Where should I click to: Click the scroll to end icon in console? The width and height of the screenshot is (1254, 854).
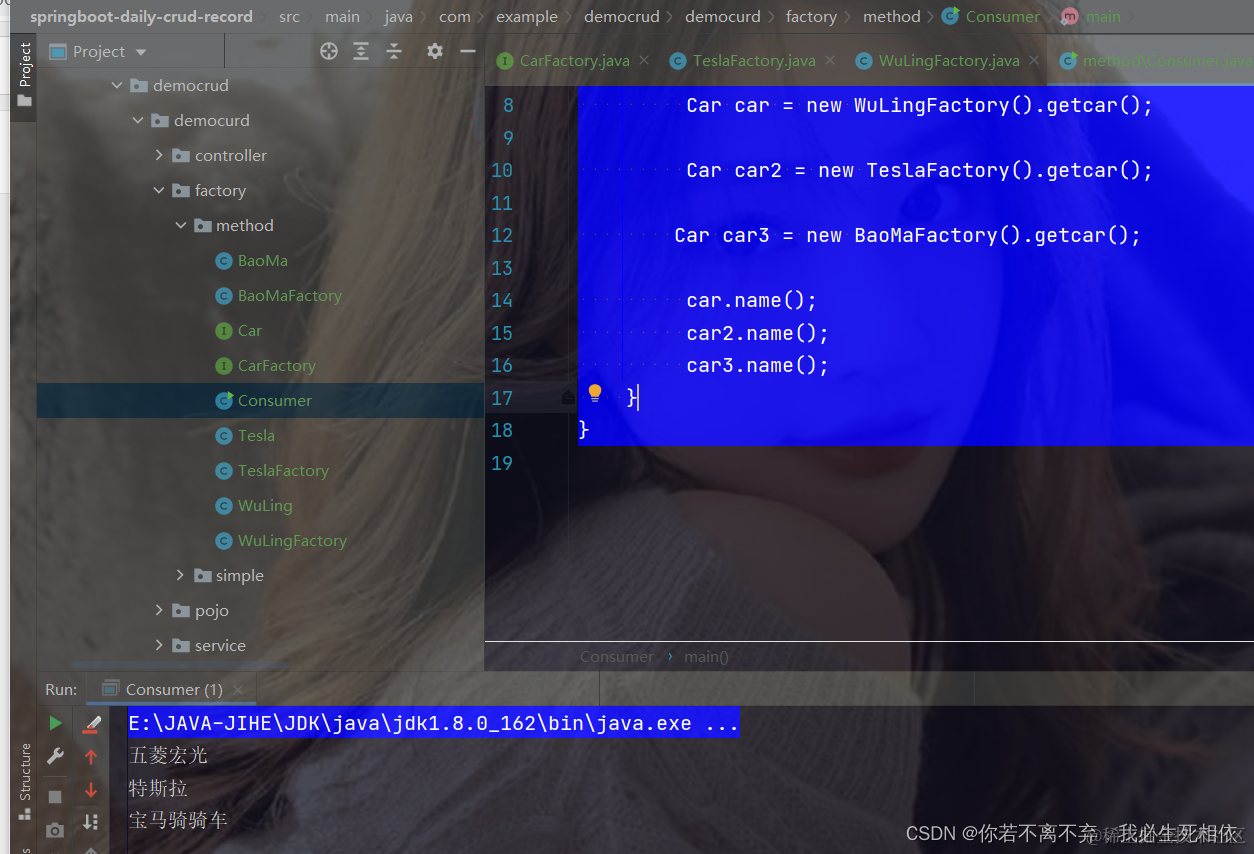point(91,822)
